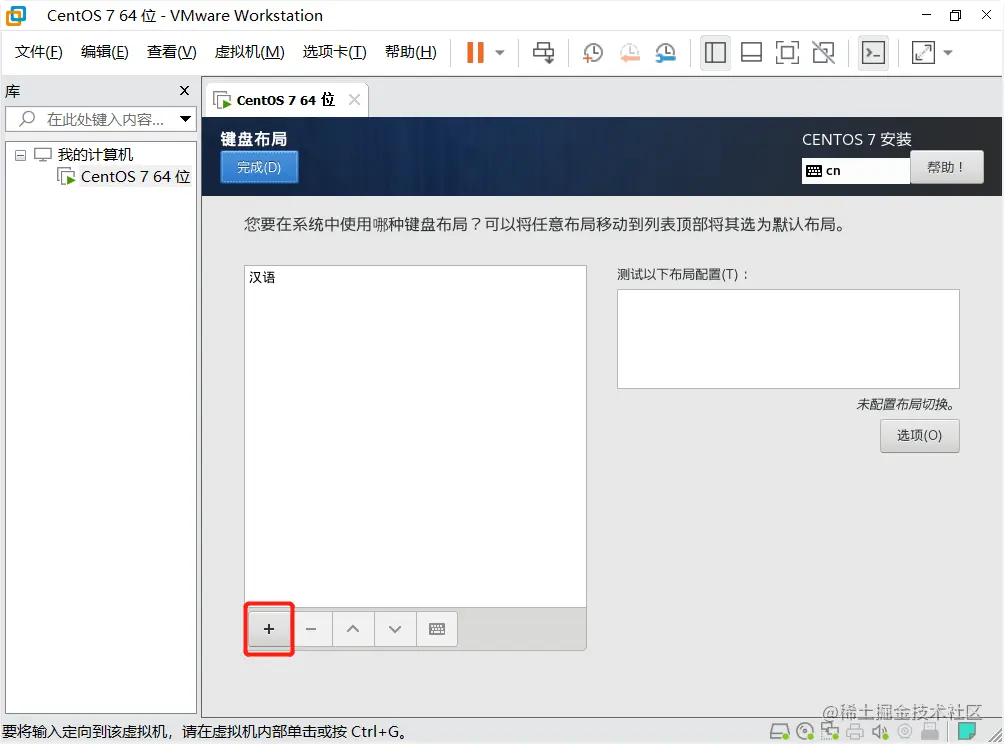Open layout switching 选项(O) button
This screenshot has width=1004, height=744.
[x=919, y=435]
